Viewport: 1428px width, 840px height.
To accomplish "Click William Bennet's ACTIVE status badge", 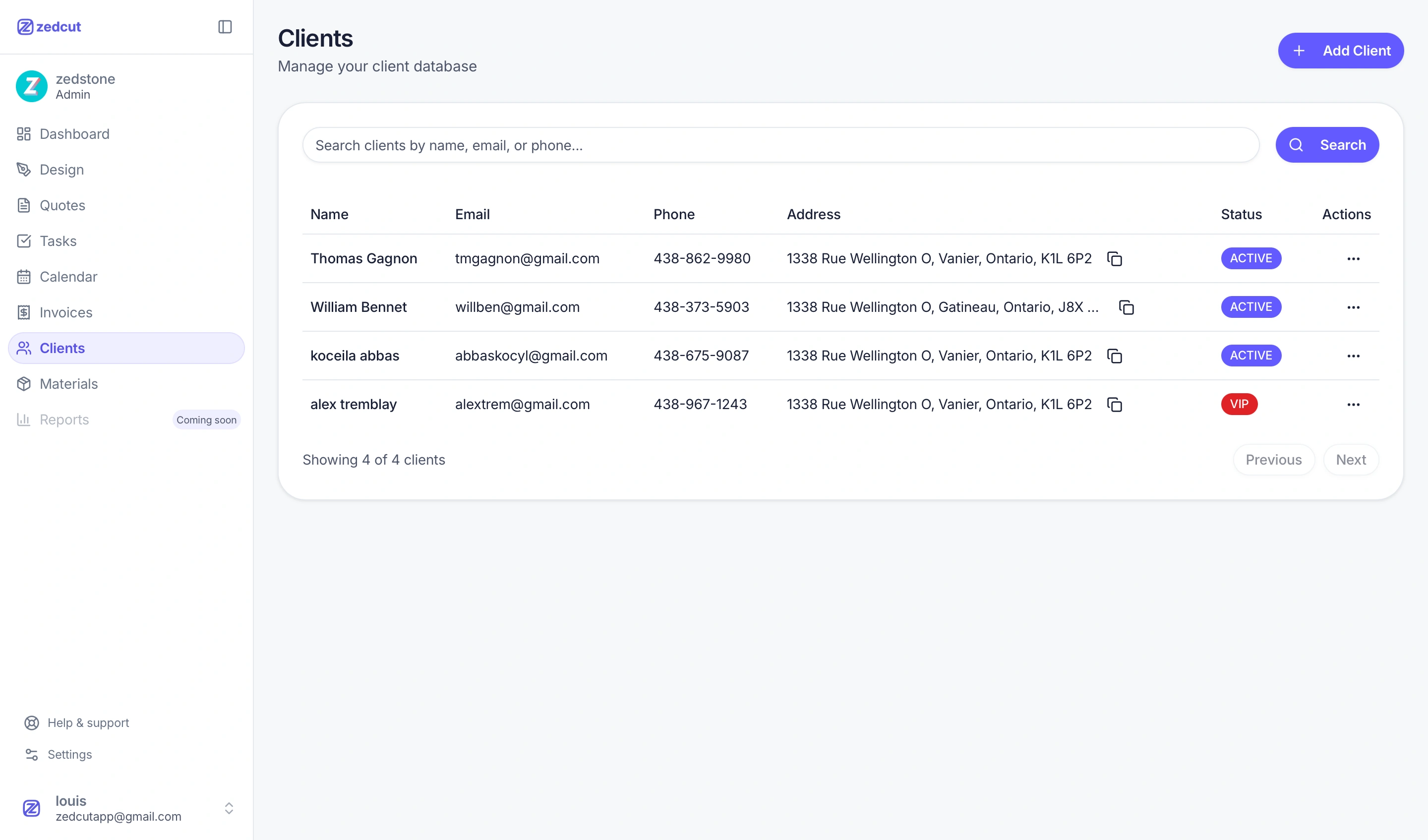I will click(x=1250, y=306).
